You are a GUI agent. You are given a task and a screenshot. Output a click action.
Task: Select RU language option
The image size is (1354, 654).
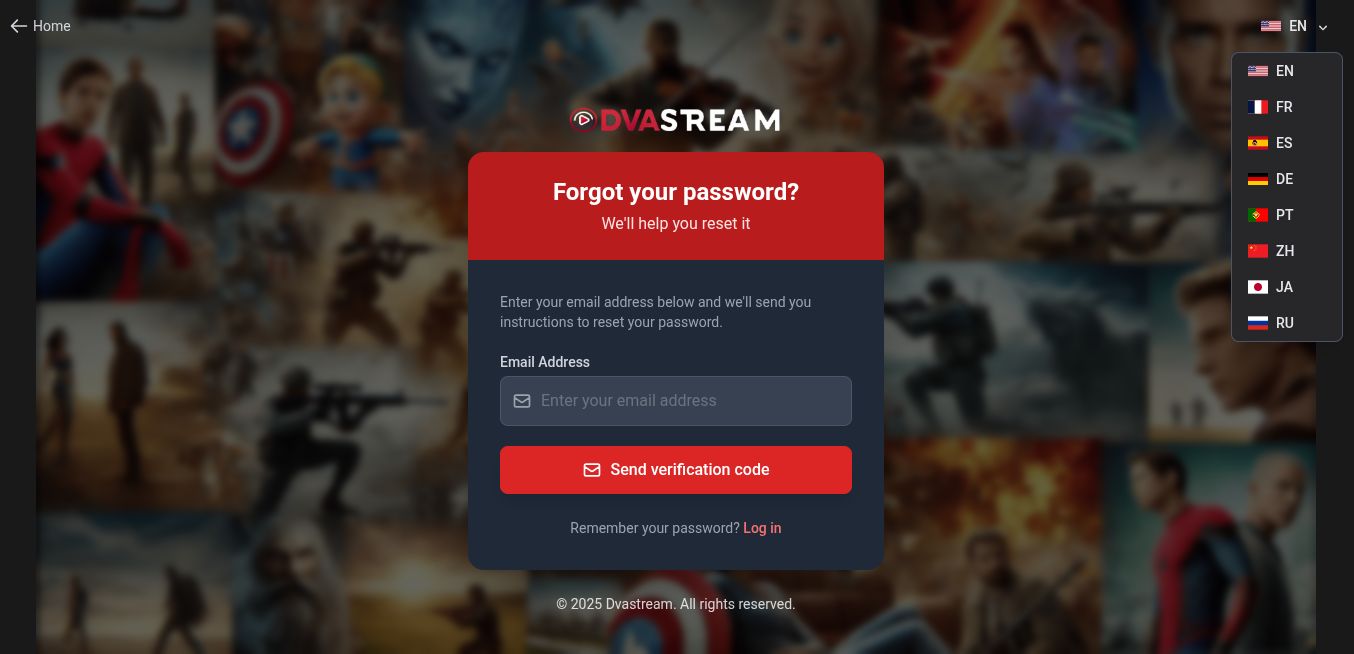1287,323
